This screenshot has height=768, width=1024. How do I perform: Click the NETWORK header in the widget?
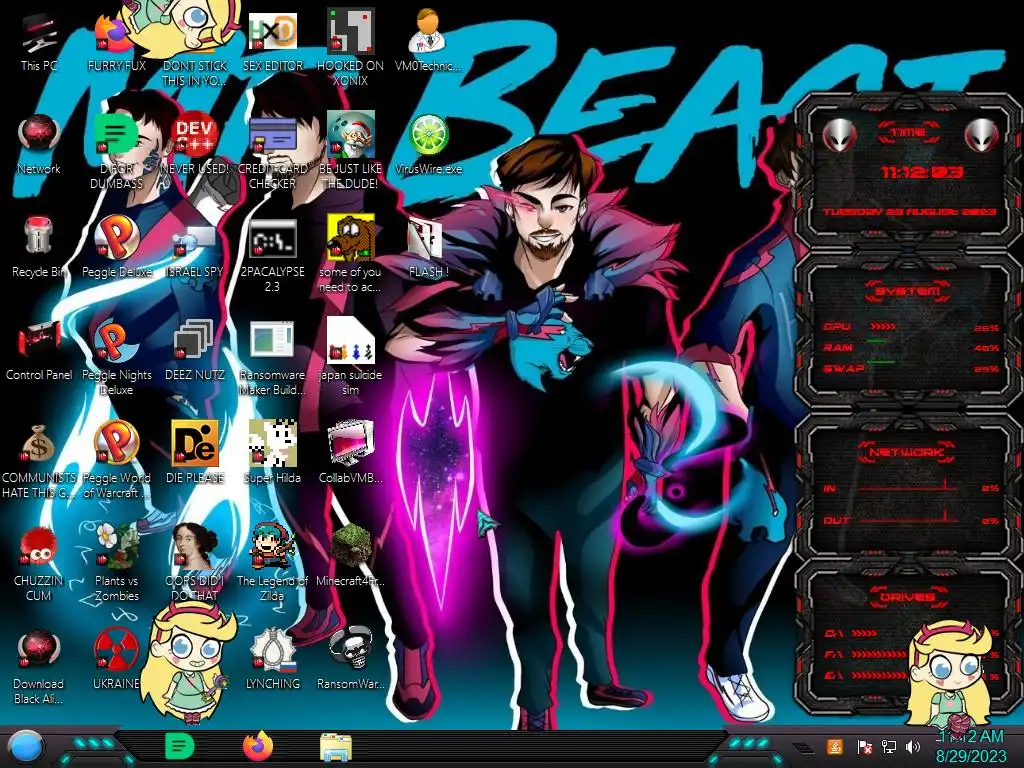[908, 452]
